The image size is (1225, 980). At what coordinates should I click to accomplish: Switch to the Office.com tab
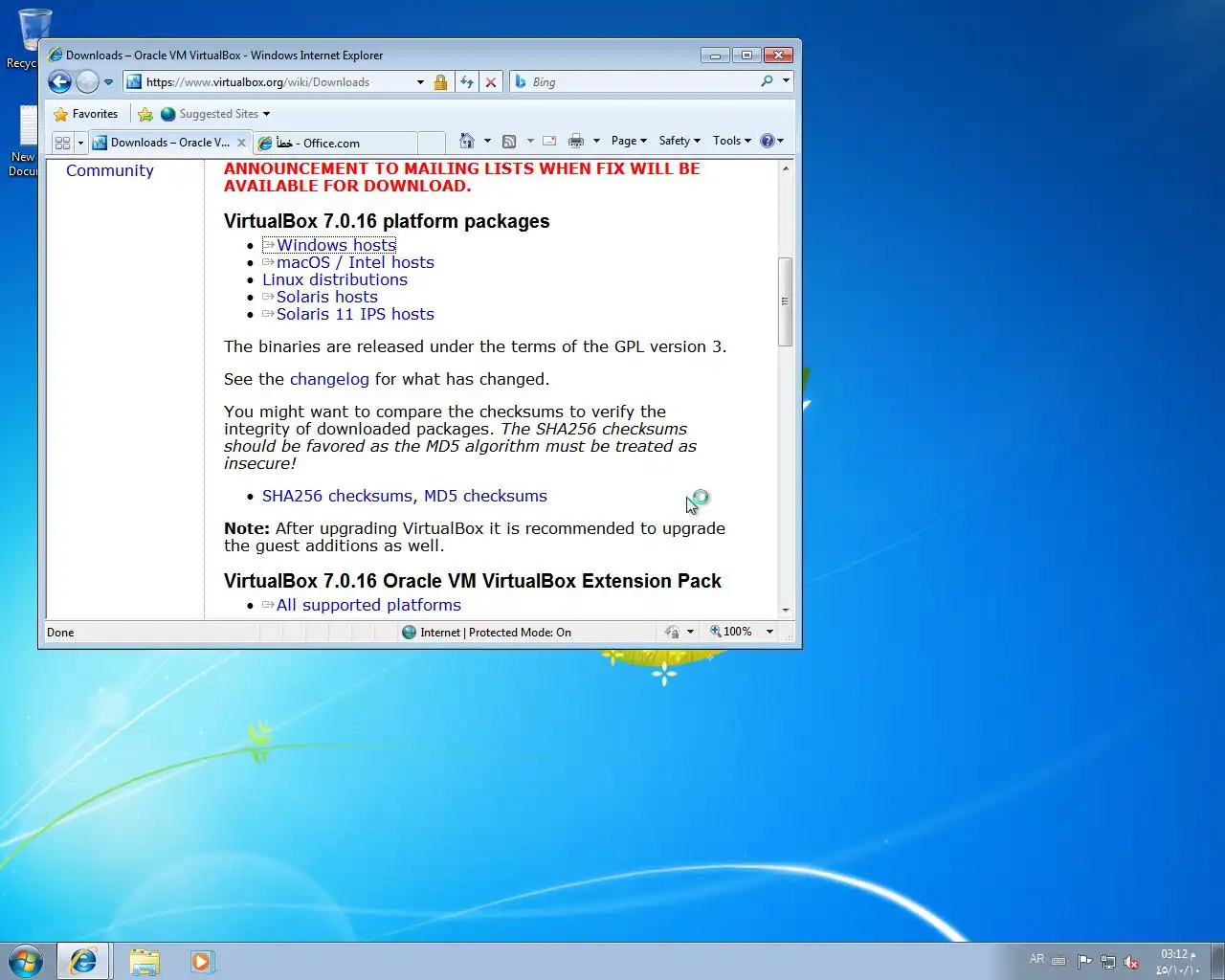(334, 143)
